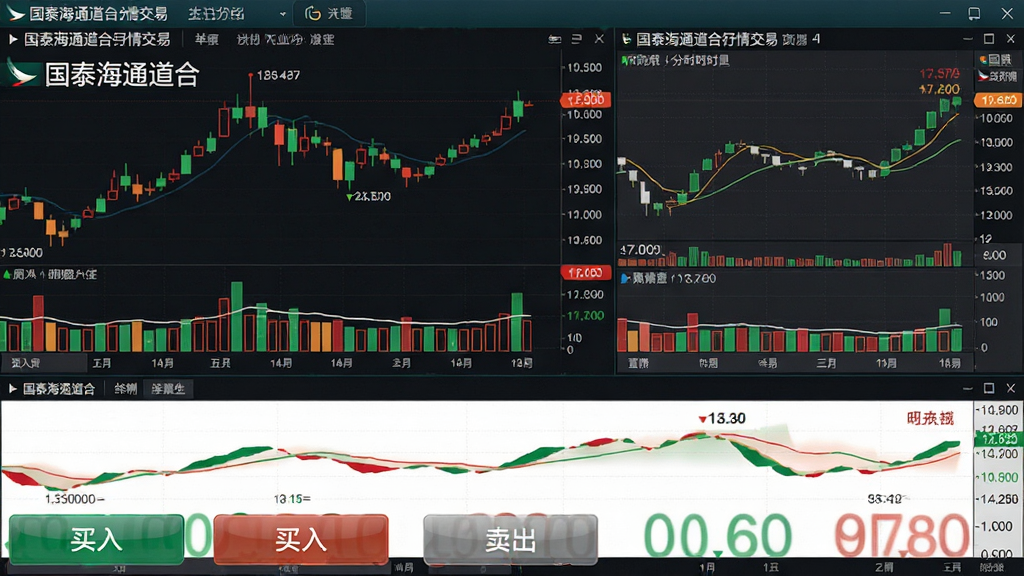Click the 917.80 red value in the bottom panel
Image resolution: width=1024 pixels, height=576 pixels.
(x=901, y=536)
